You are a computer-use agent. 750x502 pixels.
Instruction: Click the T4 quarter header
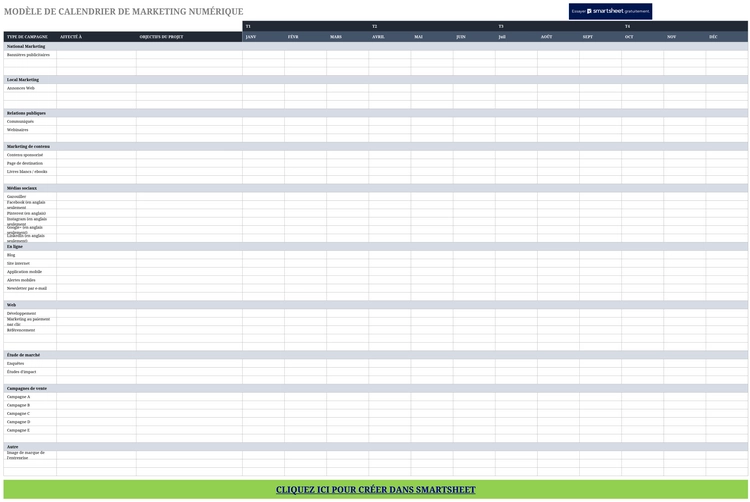(x=685, y=26)
